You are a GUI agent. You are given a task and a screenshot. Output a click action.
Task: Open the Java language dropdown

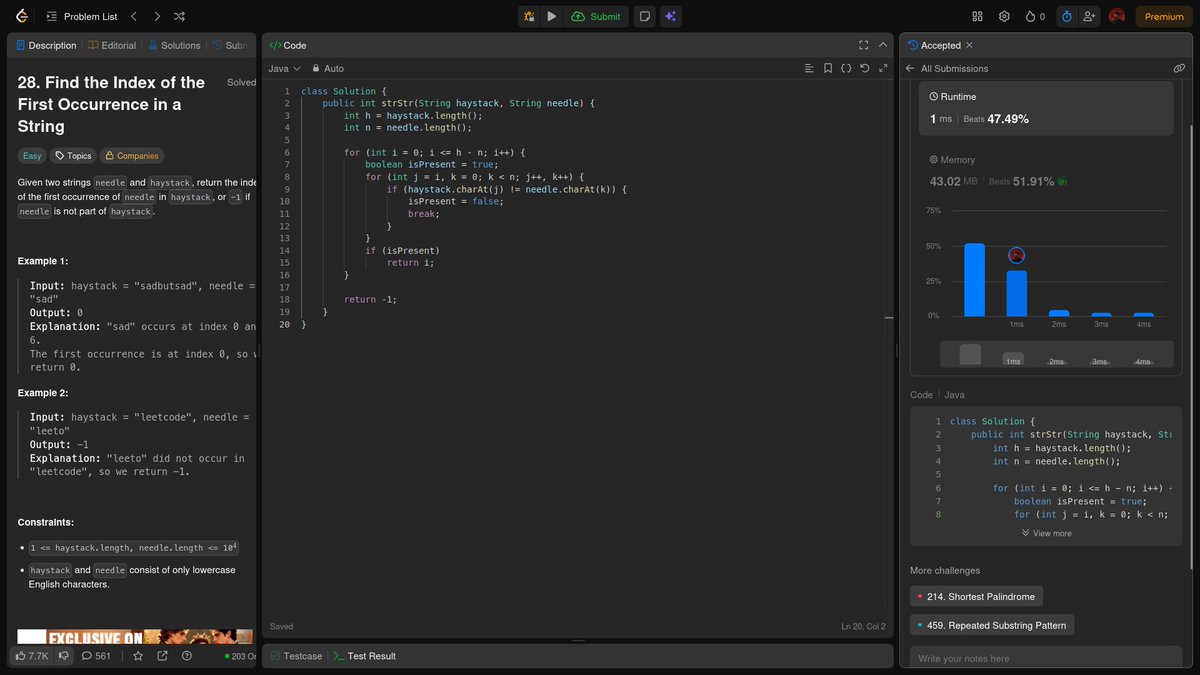click(x=284, y=68)
